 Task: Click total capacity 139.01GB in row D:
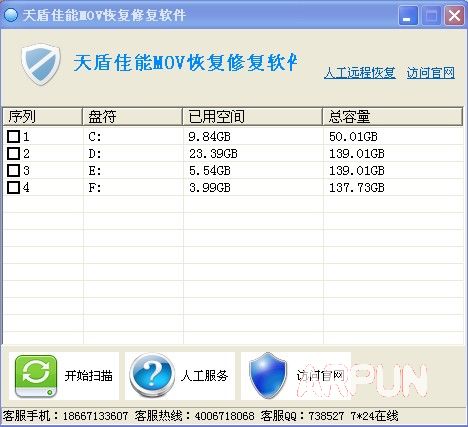click(357, 154)
